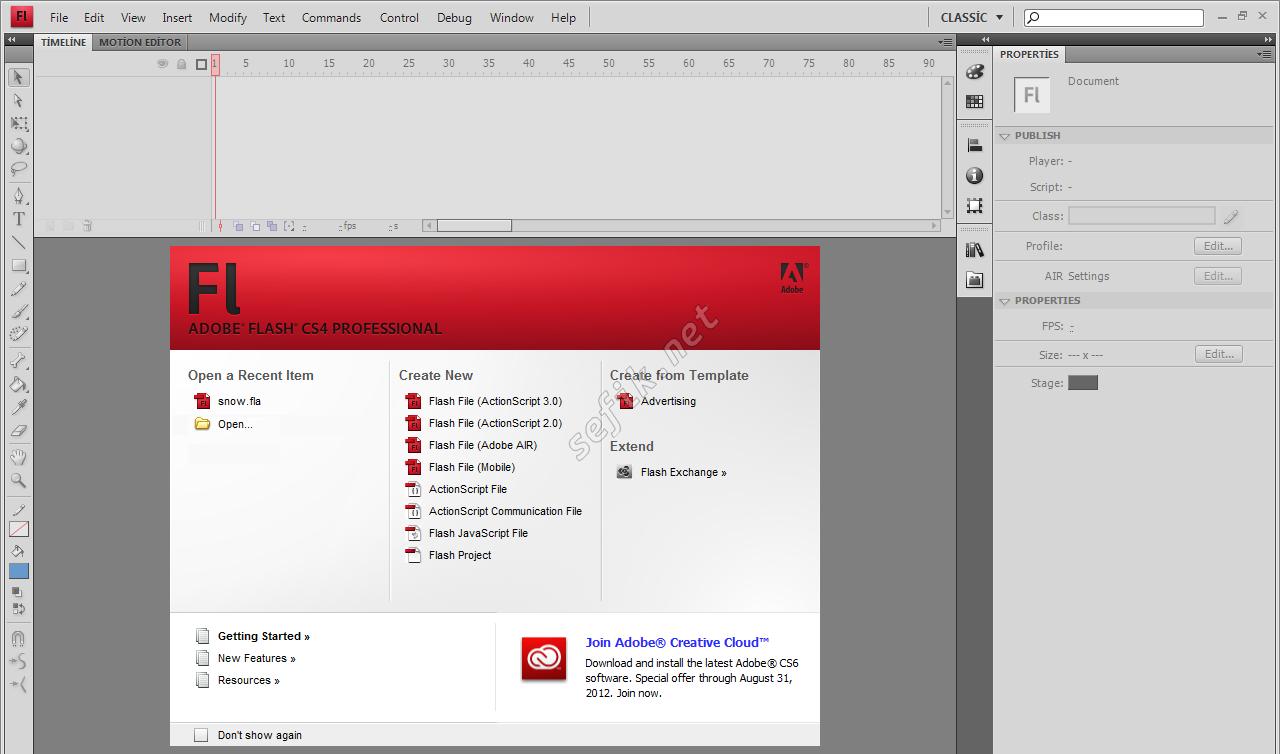This screenshot has height=754, width=1280.
Task: Check the Don't show again box
Action: (x=201, y=735)
